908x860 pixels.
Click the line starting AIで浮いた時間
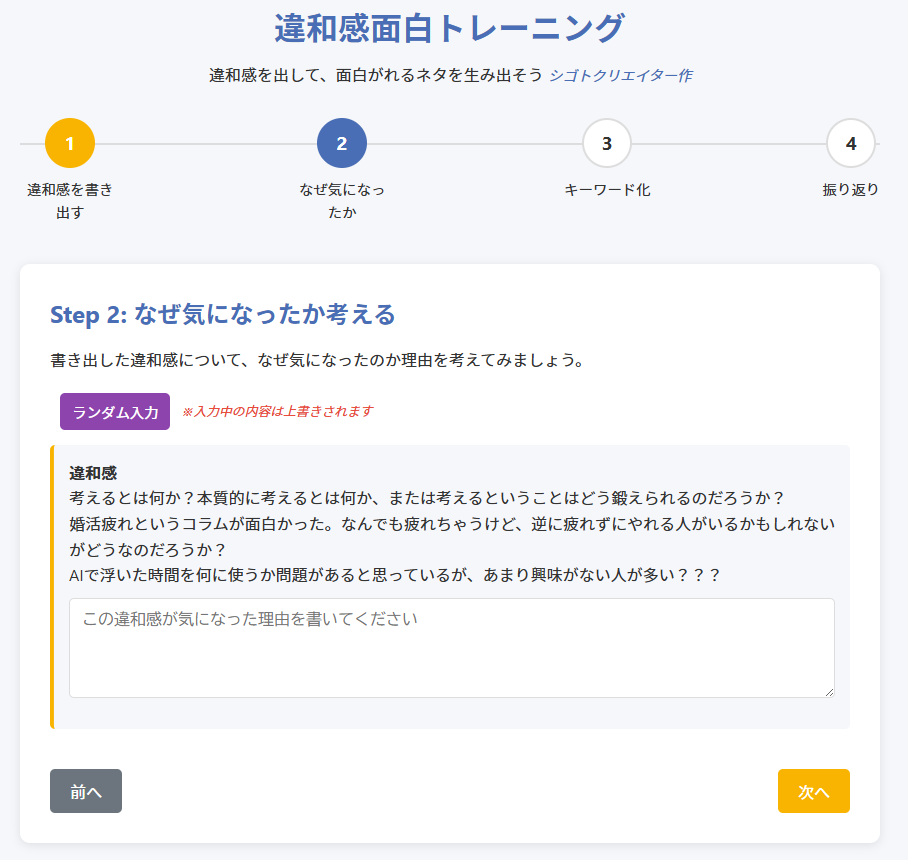pyautogui.click(x=394, y=576)
